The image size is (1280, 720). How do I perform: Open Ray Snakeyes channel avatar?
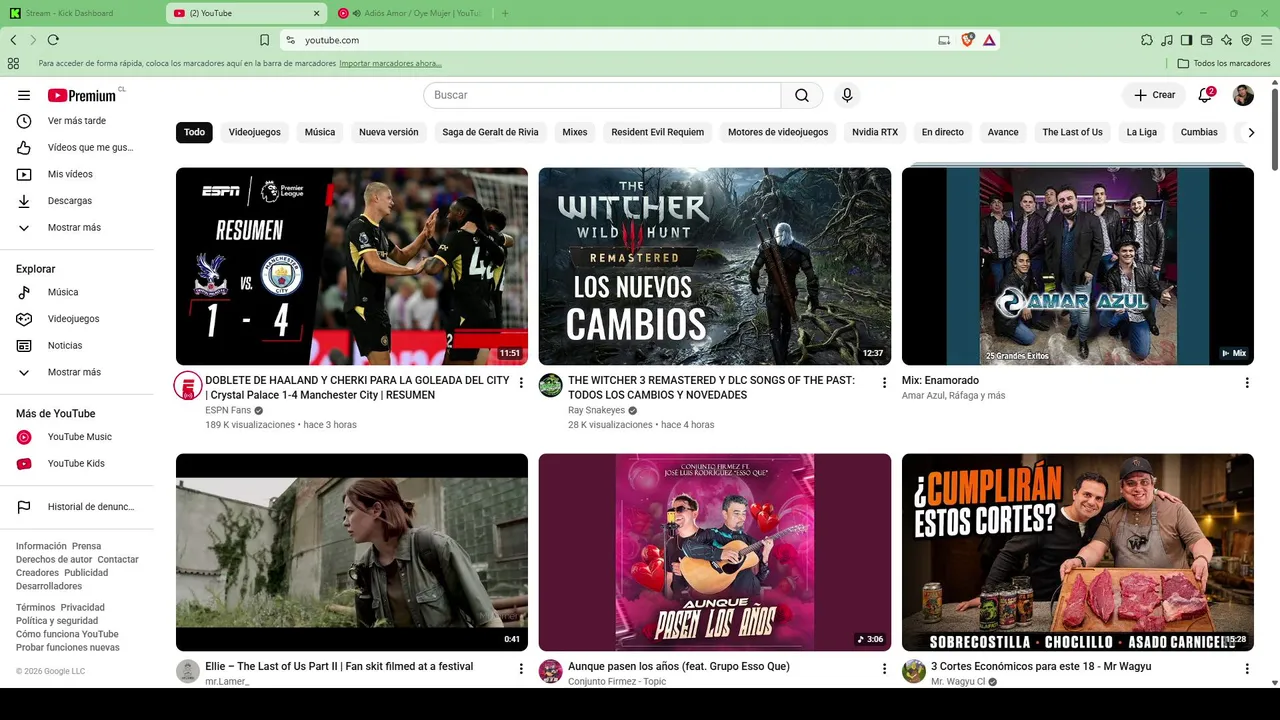pyautogui.click(x=551, y=386)
